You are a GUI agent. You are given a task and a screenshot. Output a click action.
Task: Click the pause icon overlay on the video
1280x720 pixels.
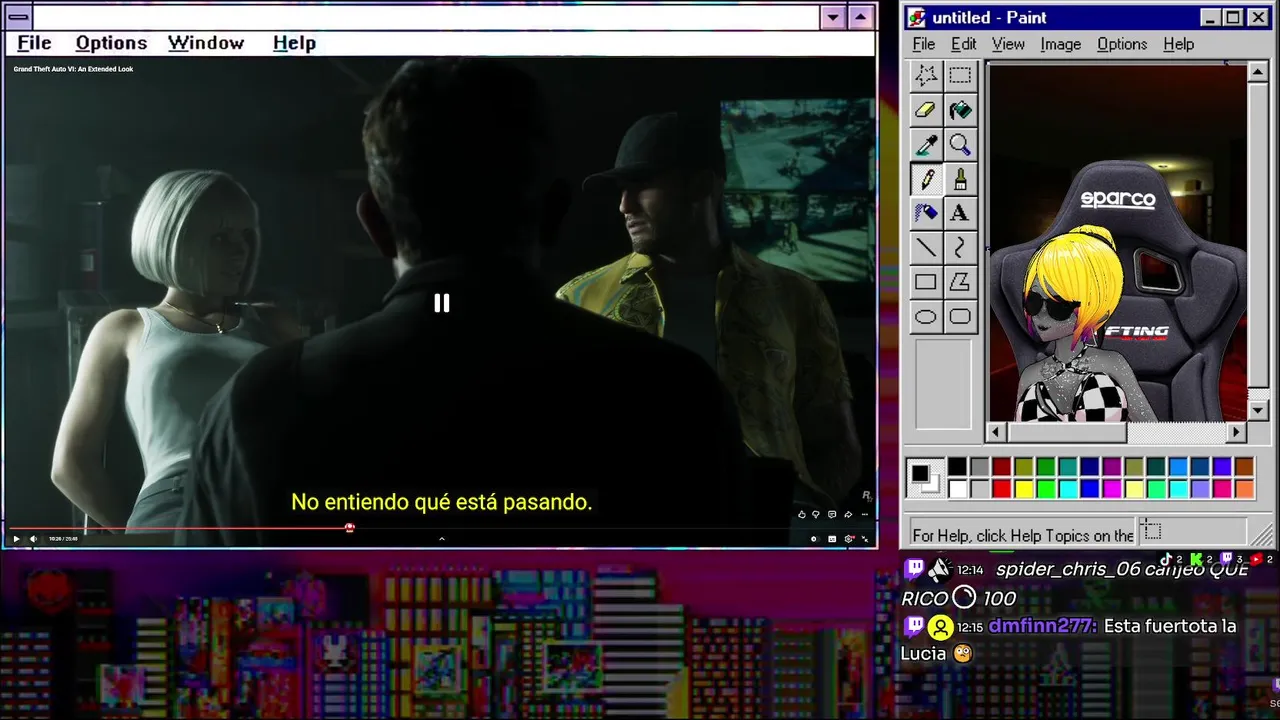(x=441, y=303)
